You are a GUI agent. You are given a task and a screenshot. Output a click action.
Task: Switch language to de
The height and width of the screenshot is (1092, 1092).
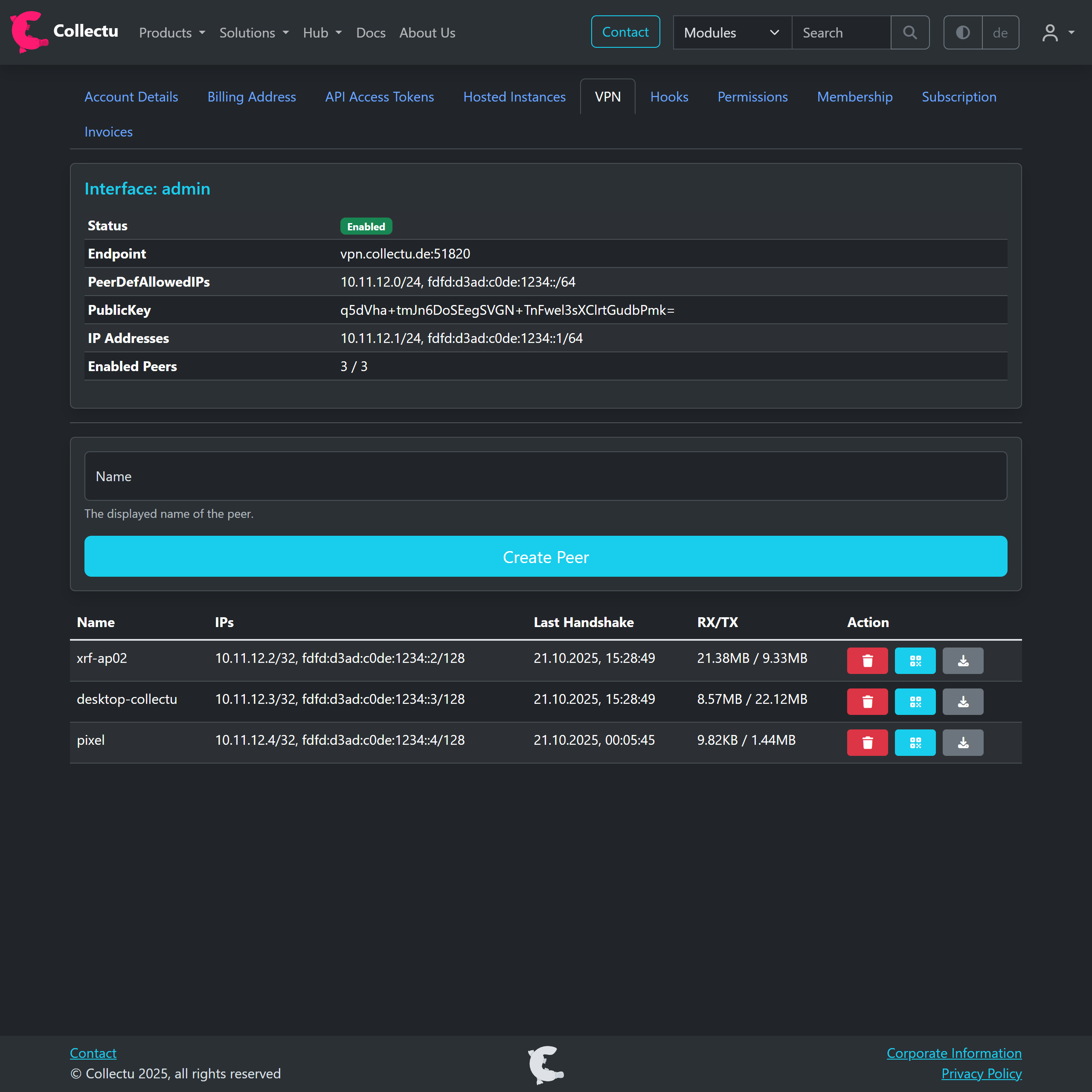[x=1000, y=33]
